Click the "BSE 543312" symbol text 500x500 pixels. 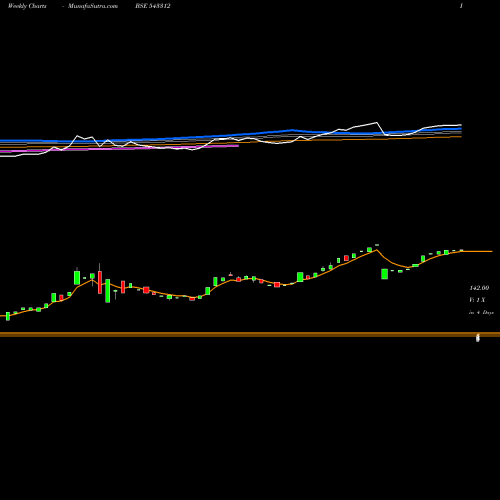[x=153, y=6]
